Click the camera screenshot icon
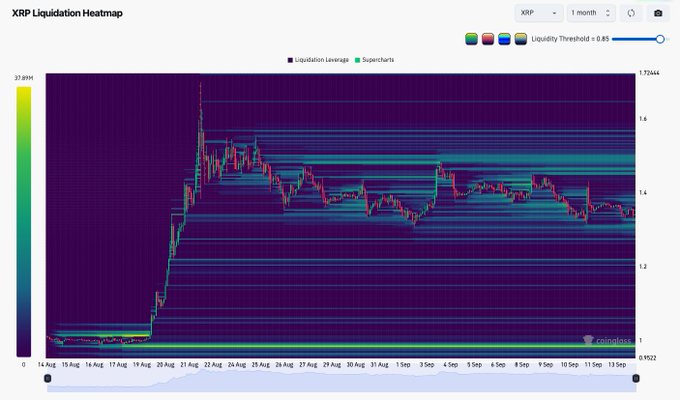Viewport: 680px width, 400px height. pyautogui.click(x=658, y=13)
